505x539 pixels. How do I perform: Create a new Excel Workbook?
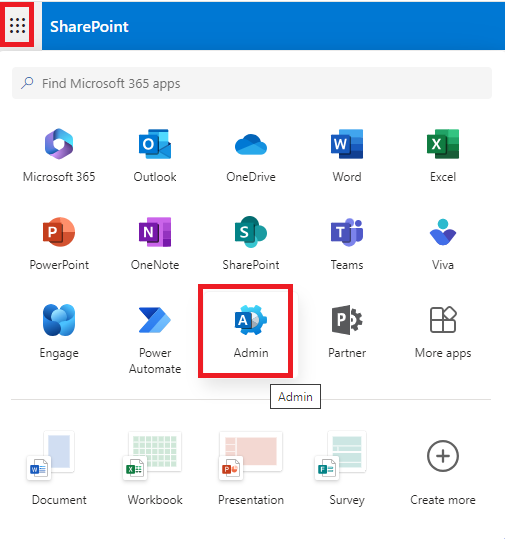click(155, 469)
